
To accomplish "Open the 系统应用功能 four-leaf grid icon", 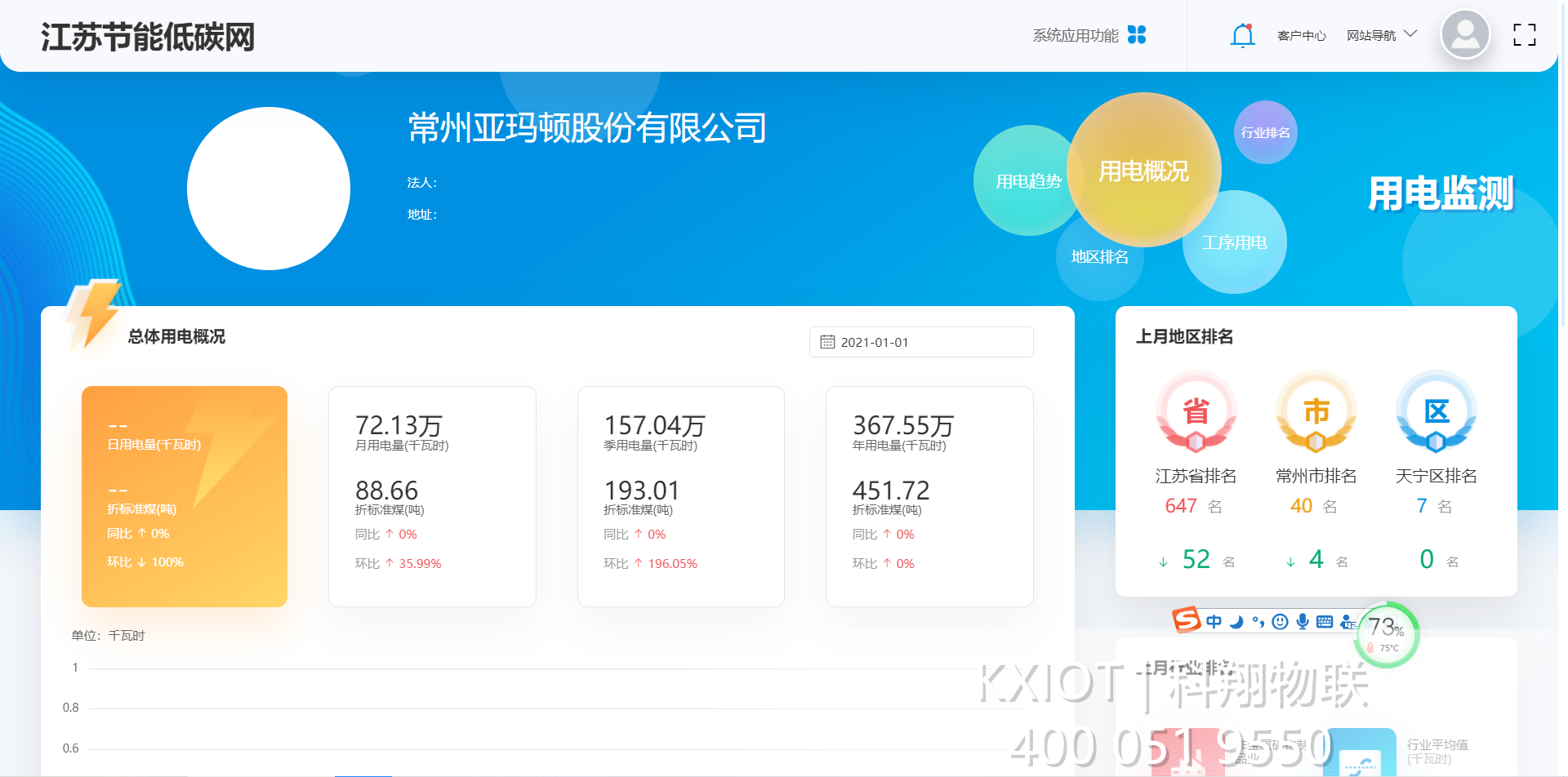I will point(1137,34).
